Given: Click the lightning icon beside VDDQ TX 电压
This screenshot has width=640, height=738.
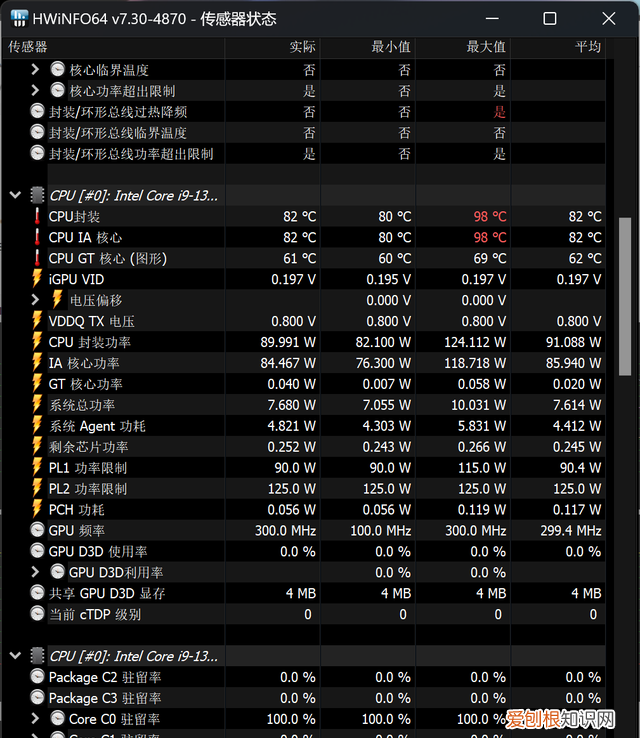Looking at the screenshot, I should coord(37,321).
